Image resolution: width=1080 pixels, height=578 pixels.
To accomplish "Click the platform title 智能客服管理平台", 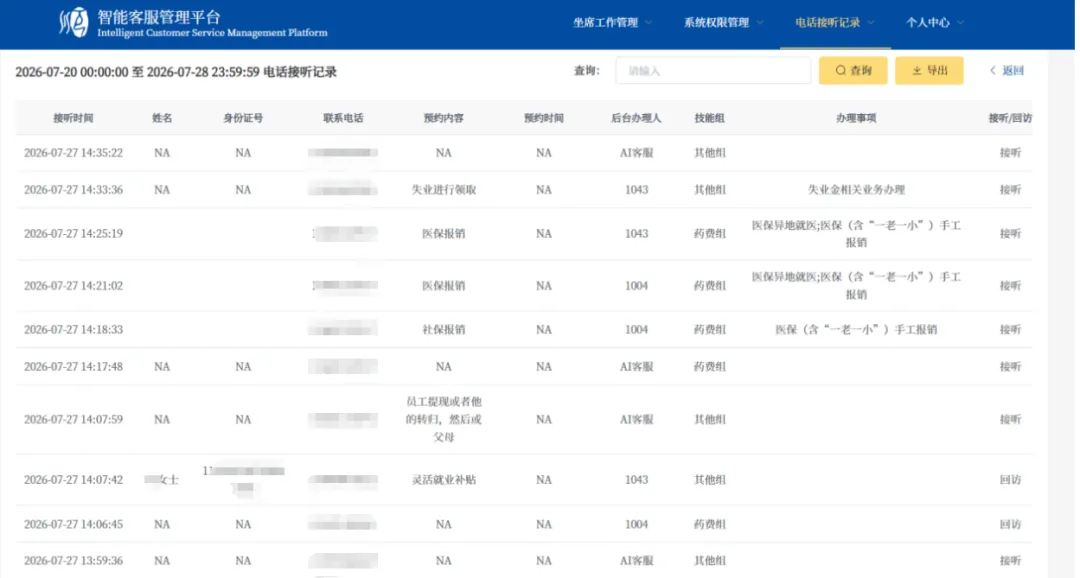I will pyautogui.click(x=158, y=17).
